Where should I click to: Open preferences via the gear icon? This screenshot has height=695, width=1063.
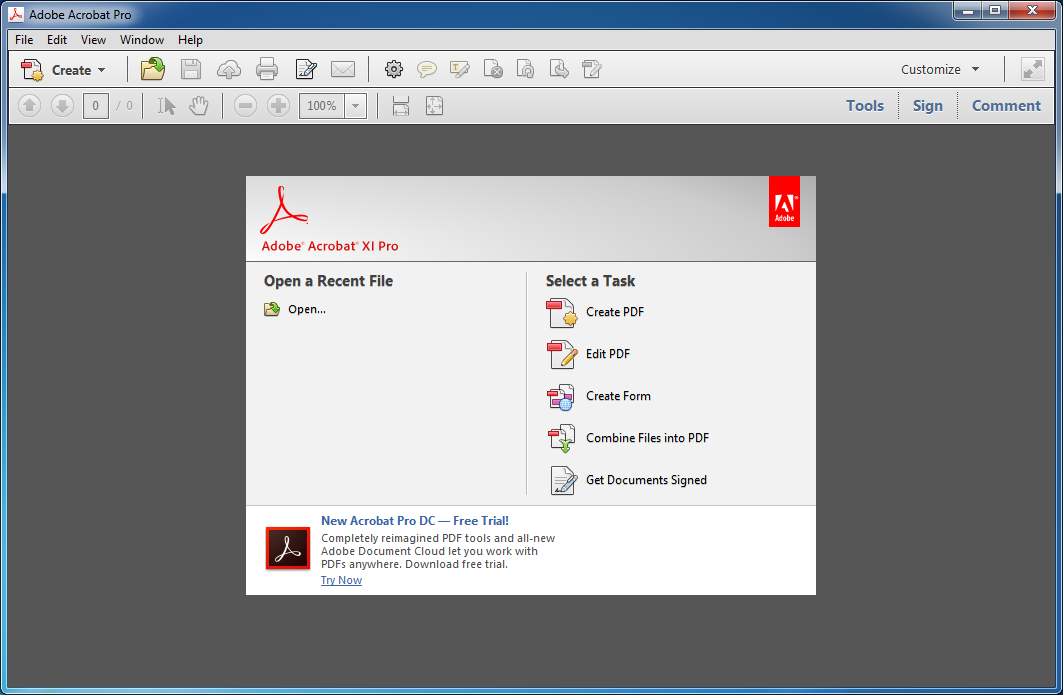click(x=393, y=69)
